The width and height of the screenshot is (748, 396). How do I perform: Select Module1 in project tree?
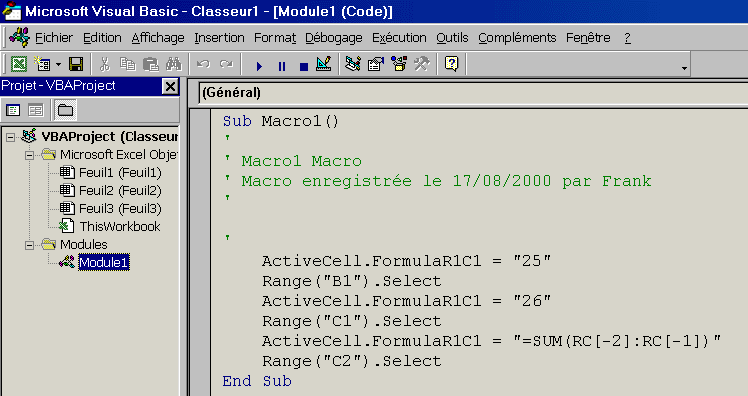pos(104,262)
